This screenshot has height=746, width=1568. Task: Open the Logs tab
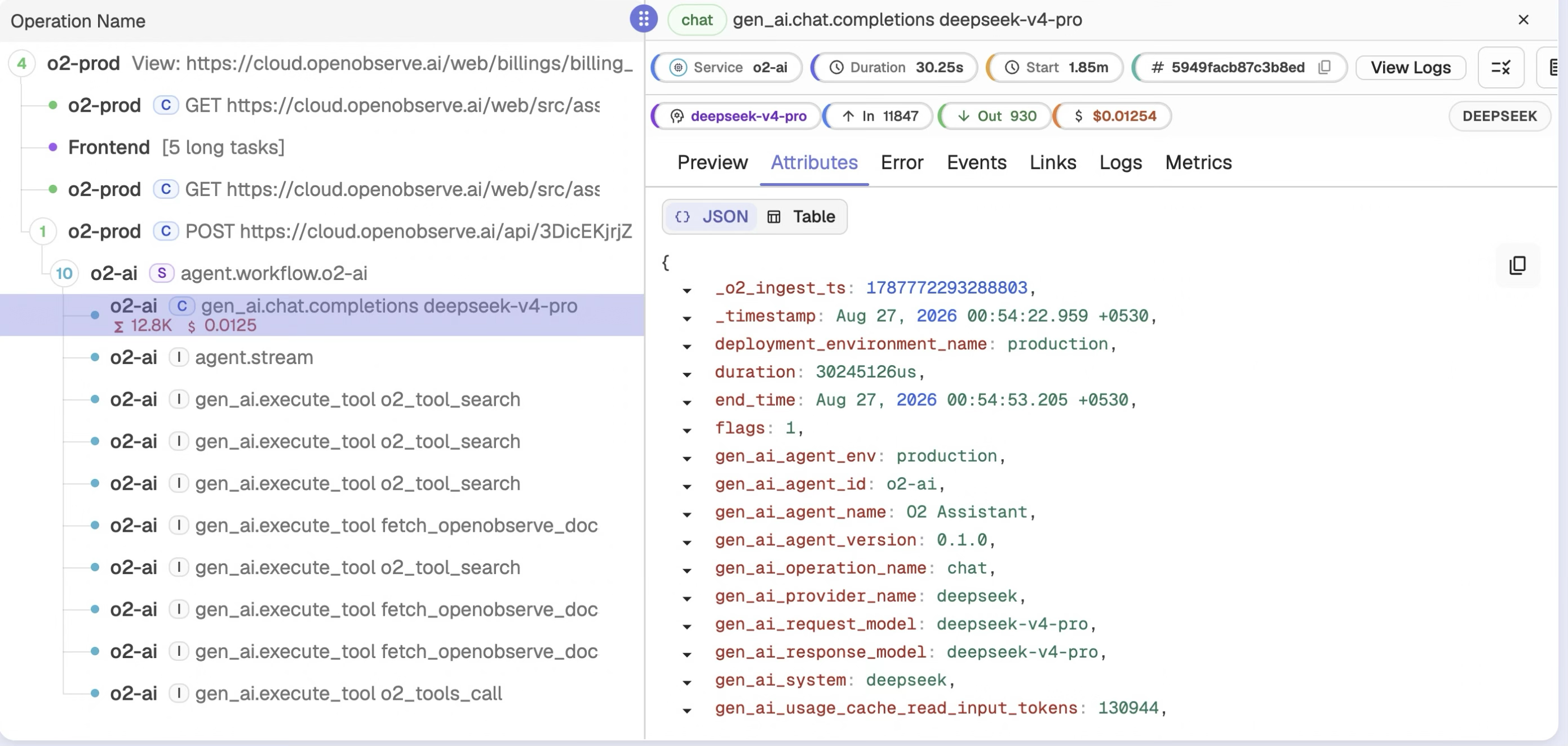coord(1120,162)
